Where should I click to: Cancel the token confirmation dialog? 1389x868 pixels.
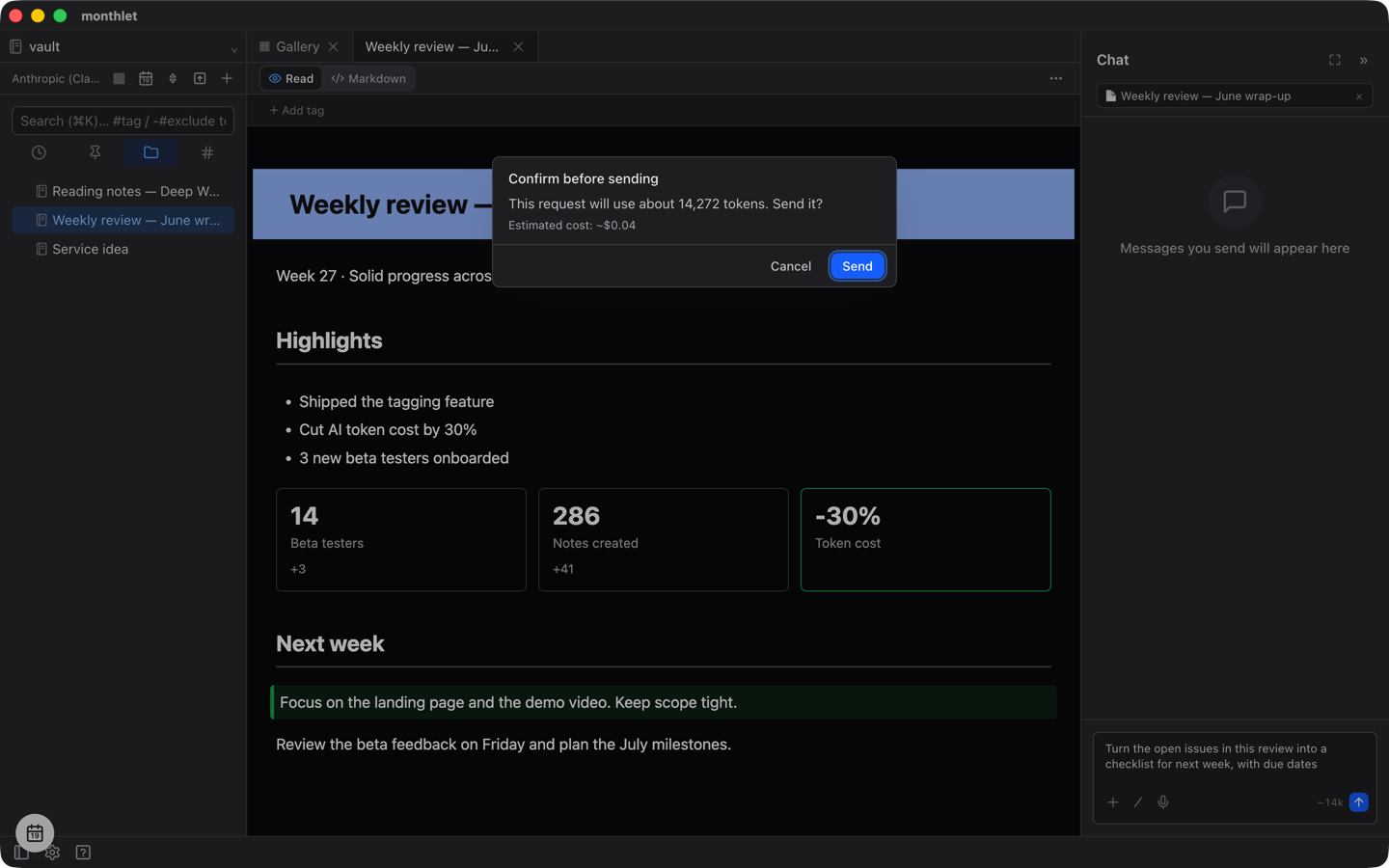790,266
